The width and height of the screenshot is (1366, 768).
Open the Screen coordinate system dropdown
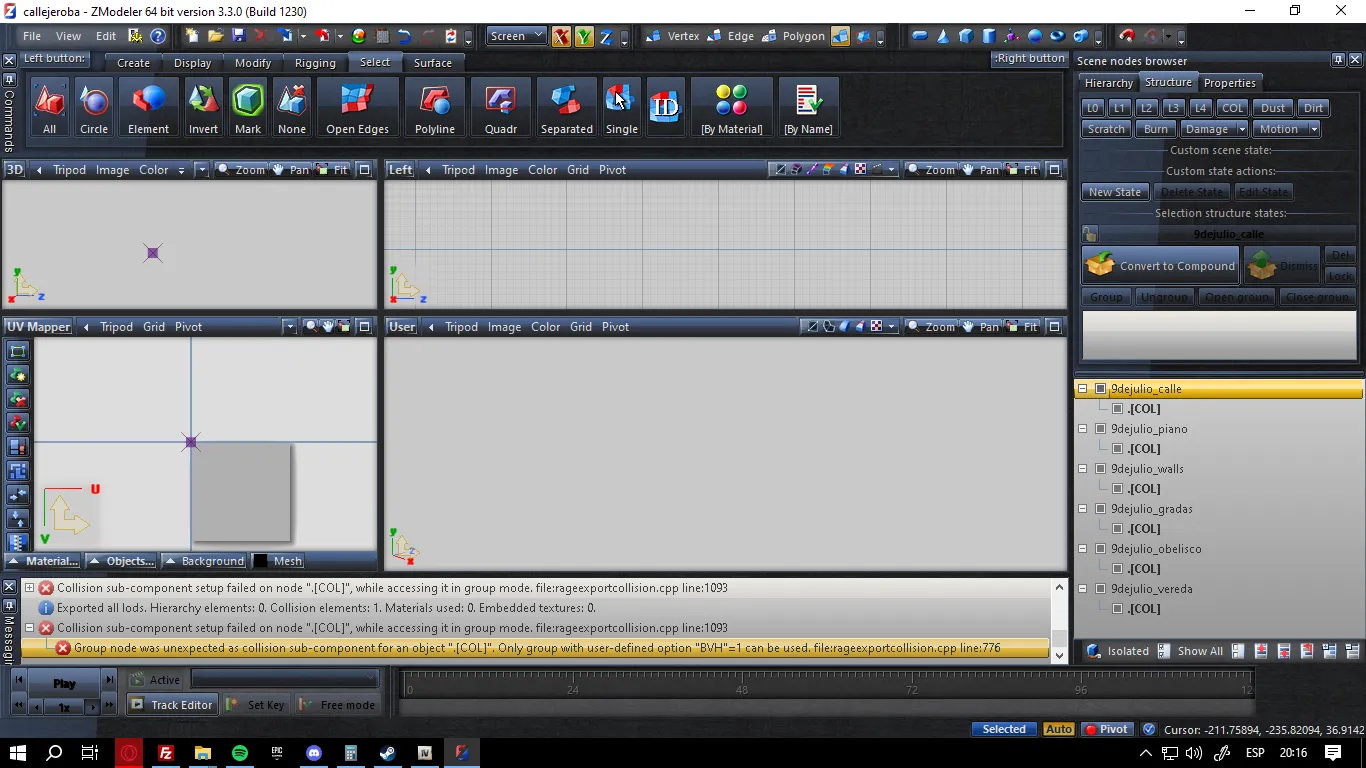[516, 36]
